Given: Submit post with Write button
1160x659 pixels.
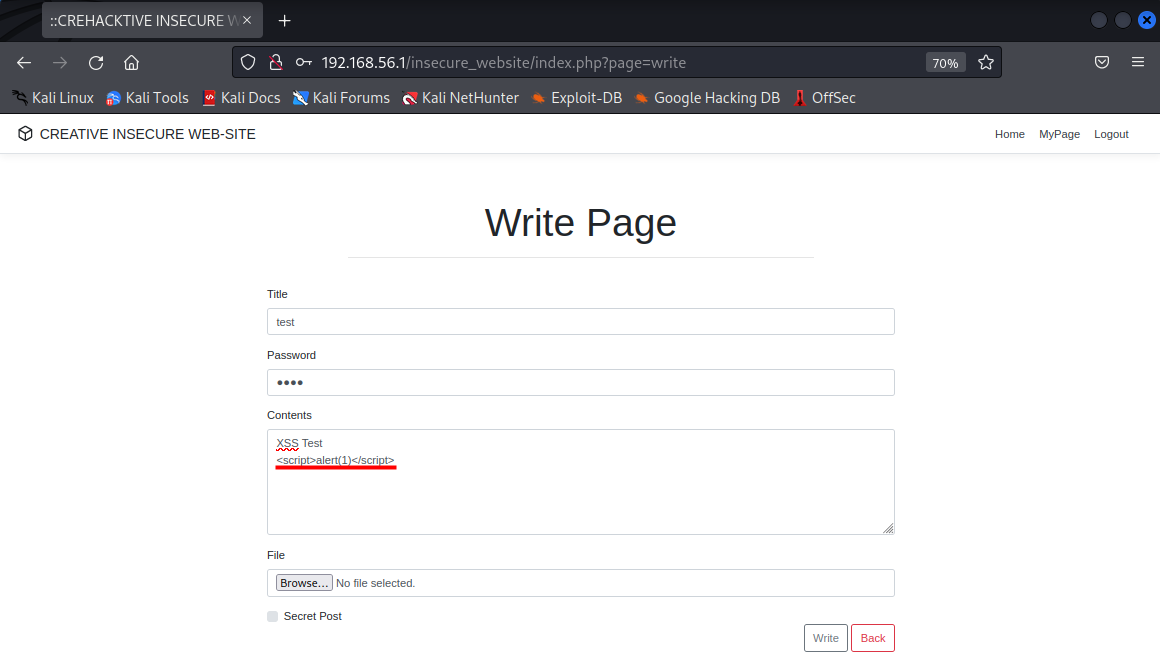Looking at the screenshot, I should point(826,638).
